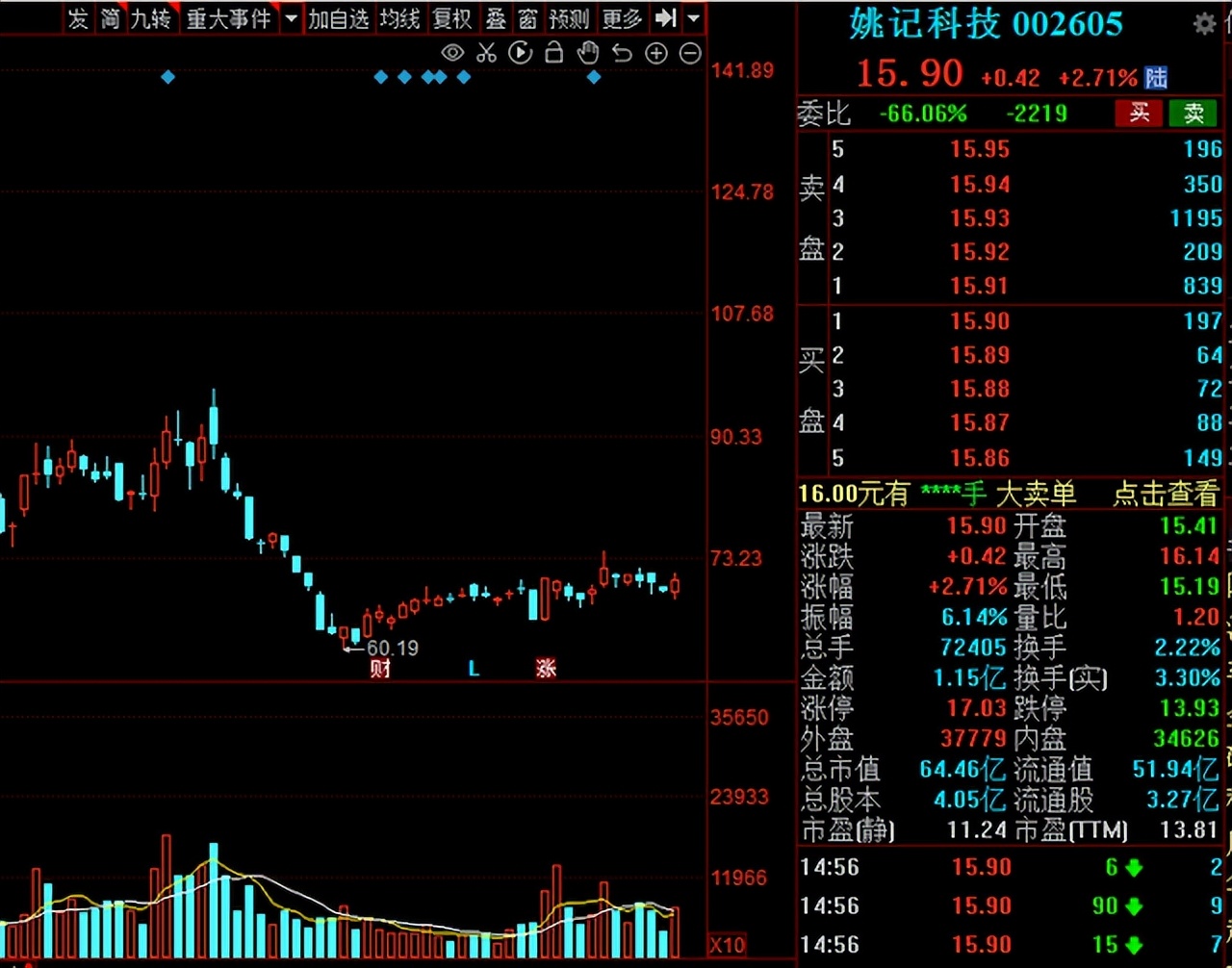The image size is (1232, 968).
Task: Click the 跌停 limit-down price 13.93
Action: coord(1189,708)
